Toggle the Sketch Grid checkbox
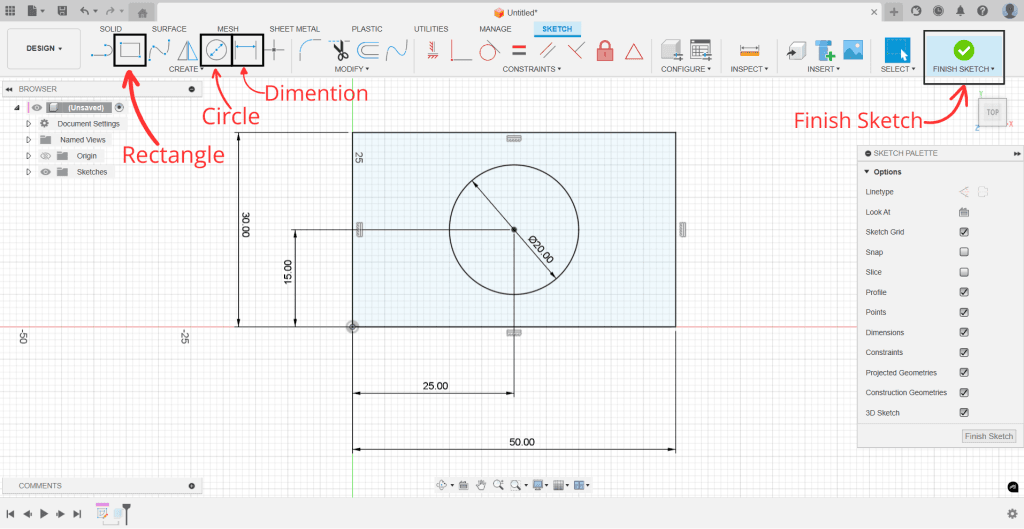The image size is (1024, 529). [964, 232]
